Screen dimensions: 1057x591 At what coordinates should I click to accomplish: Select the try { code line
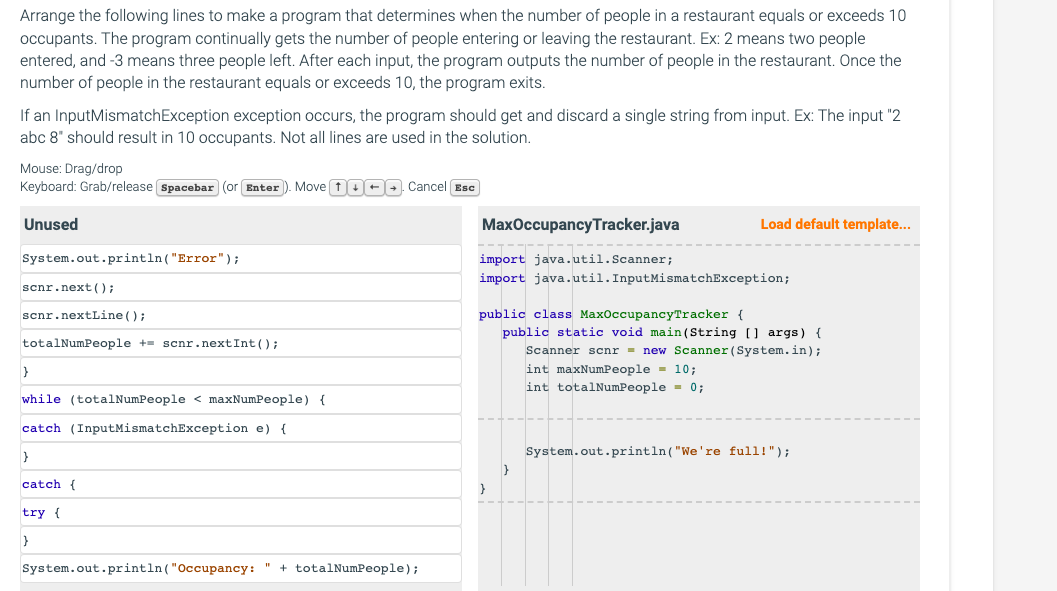(241, 513)
